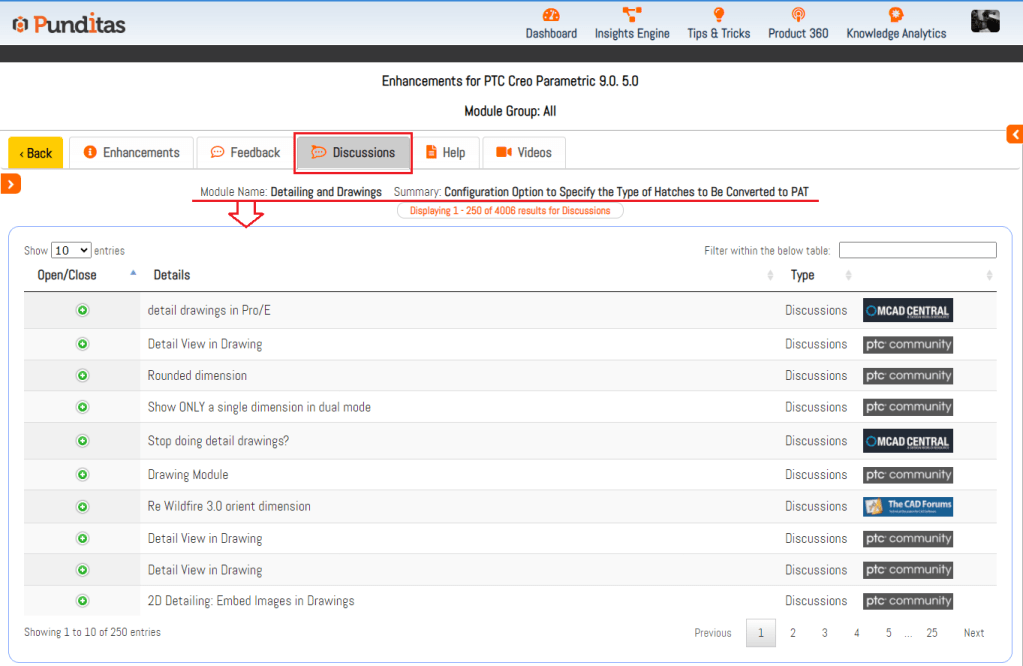Viewport: 1023px width, 666px height.
Task: Expand the orange left side panel arrow
Action: point(10,185)
